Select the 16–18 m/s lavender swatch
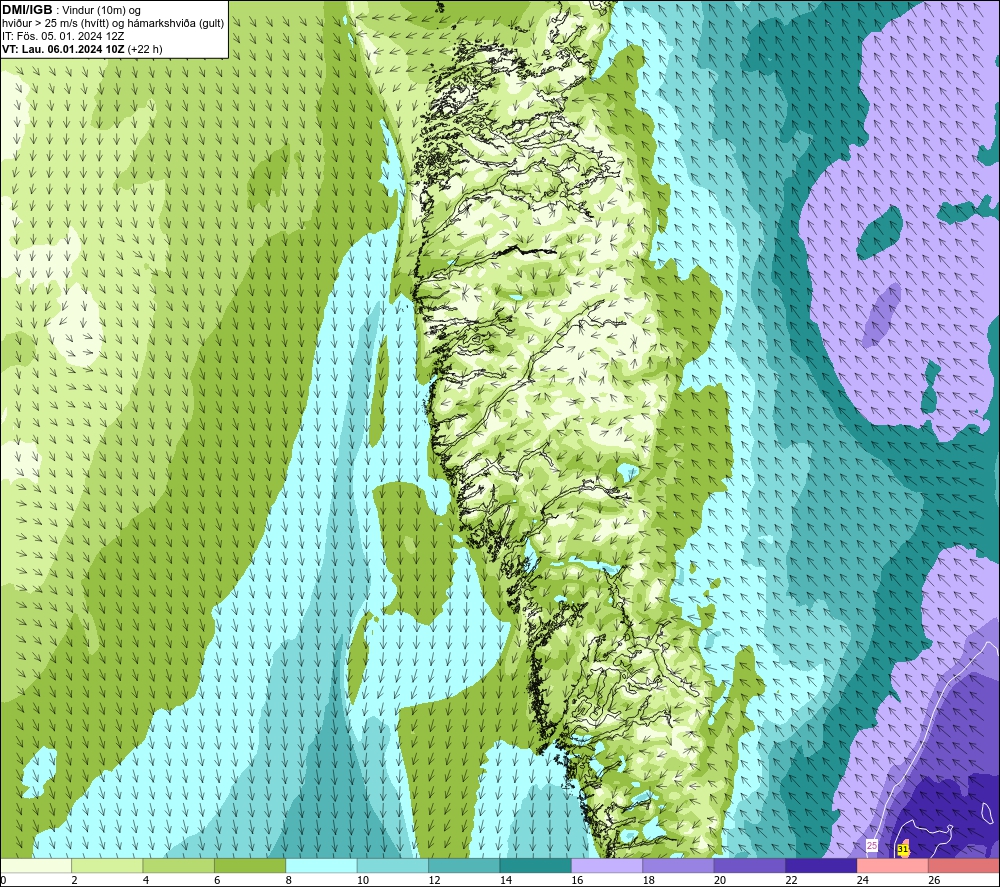Screen dimensions: 1000x887 click(x=607, y=866)
